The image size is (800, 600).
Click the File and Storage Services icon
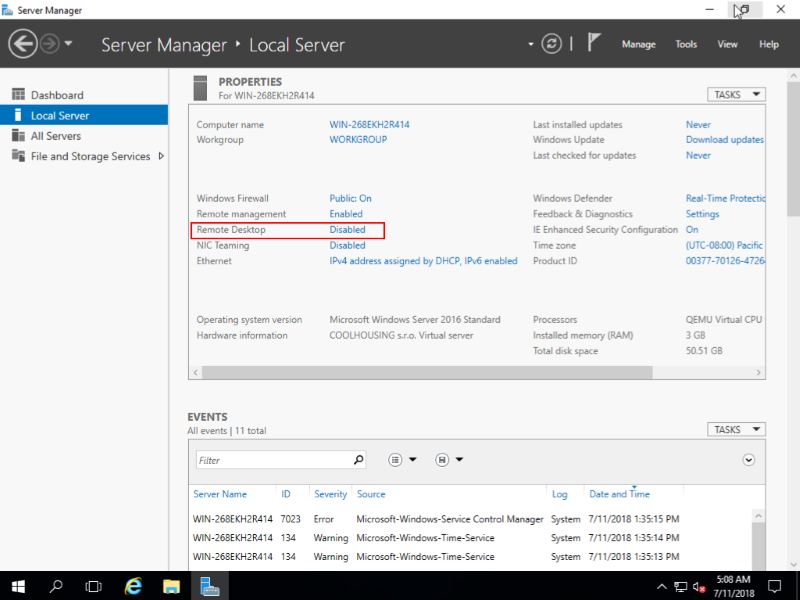(18, 156)
